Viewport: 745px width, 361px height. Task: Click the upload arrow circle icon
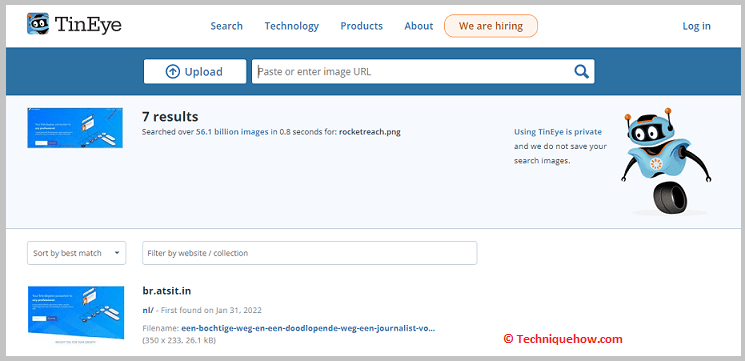(x=172, y=72)
